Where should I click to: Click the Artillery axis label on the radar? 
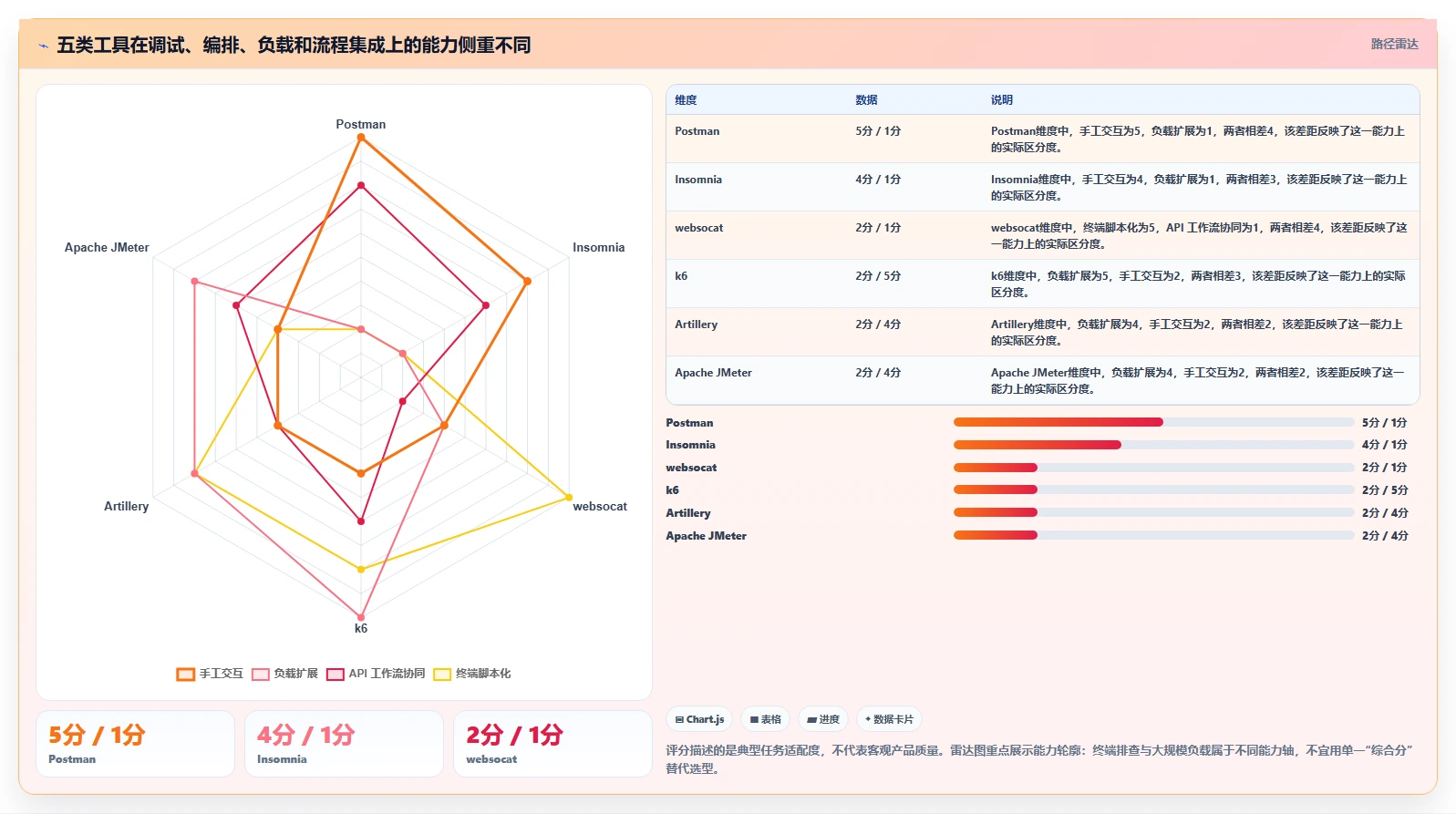[x=126, y=506]
